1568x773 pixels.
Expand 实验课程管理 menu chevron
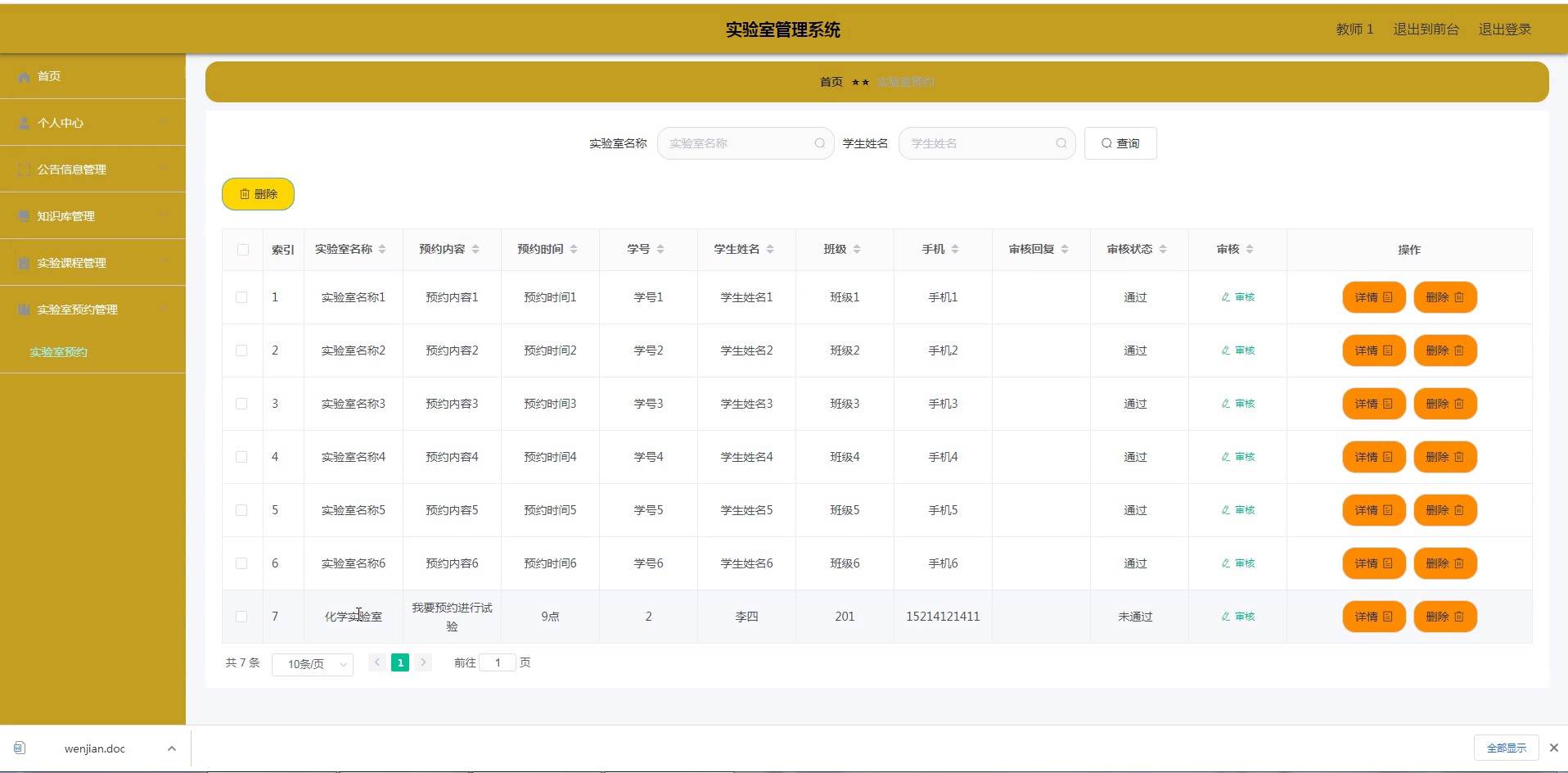(164, 263)
